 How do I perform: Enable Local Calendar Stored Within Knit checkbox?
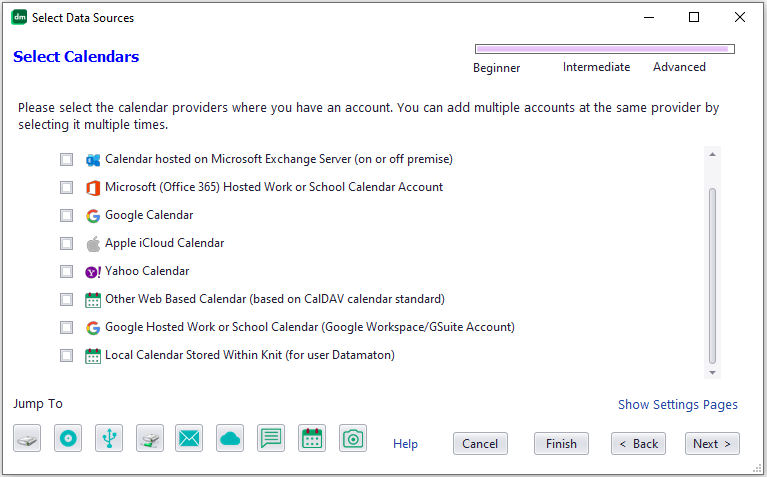click(x=67, y=355)
